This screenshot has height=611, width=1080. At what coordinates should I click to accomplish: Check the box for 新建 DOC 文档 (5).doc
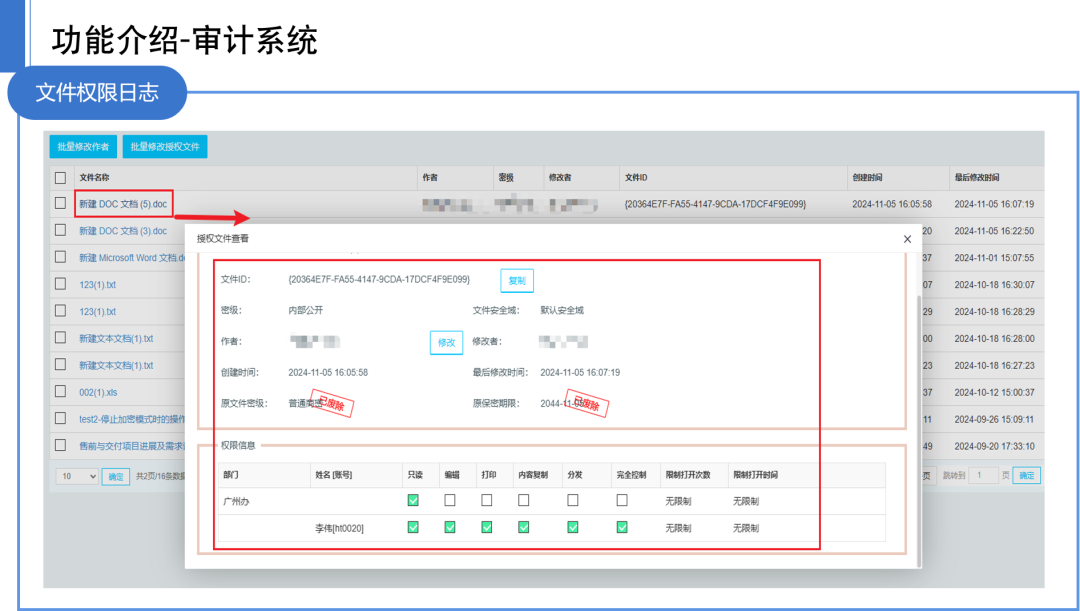61,203
